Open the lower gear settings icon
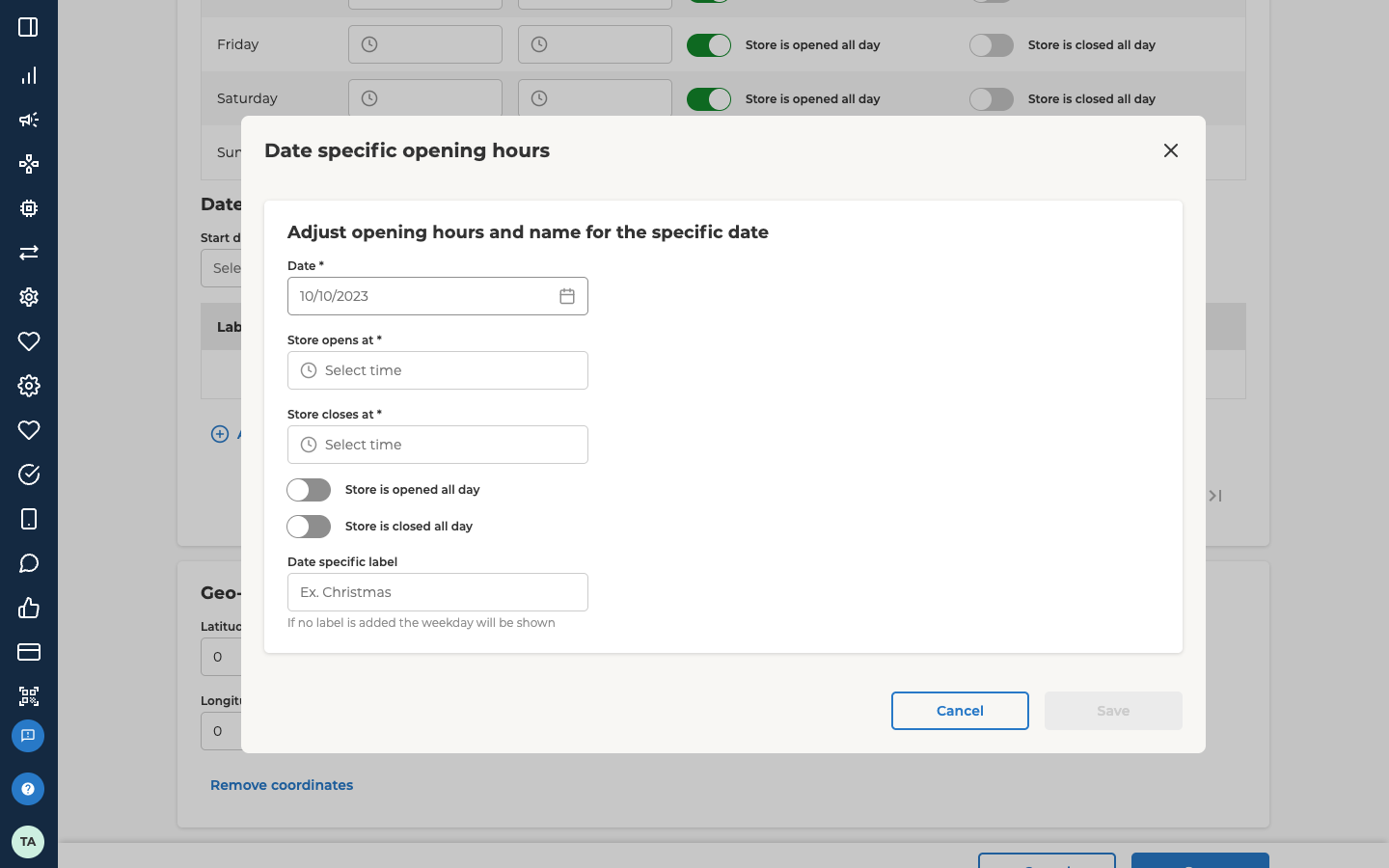This screenshot has height=868, width=1389. (28, 386)
